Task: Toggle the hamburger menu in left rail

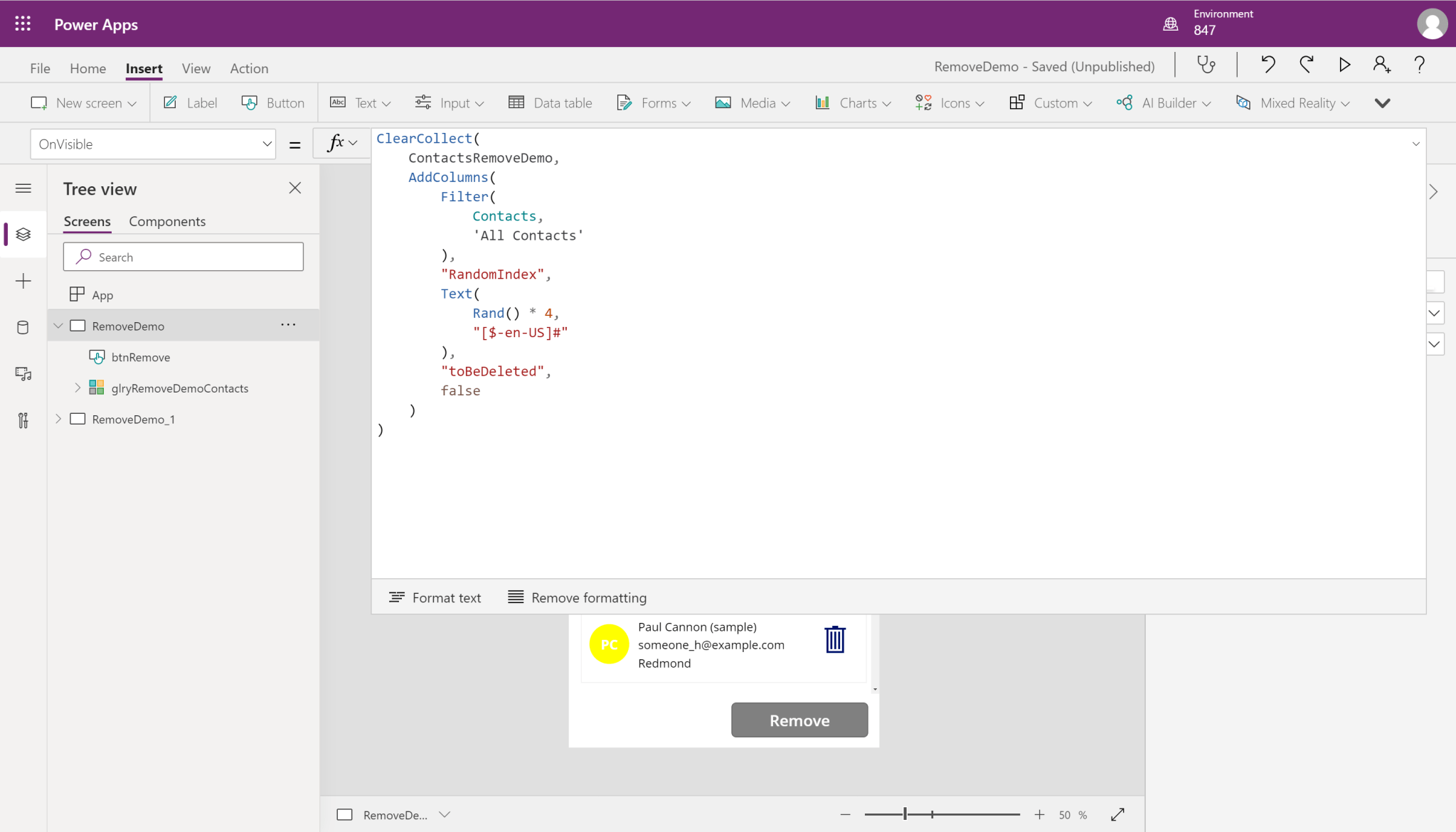Action: pos(23,188)
